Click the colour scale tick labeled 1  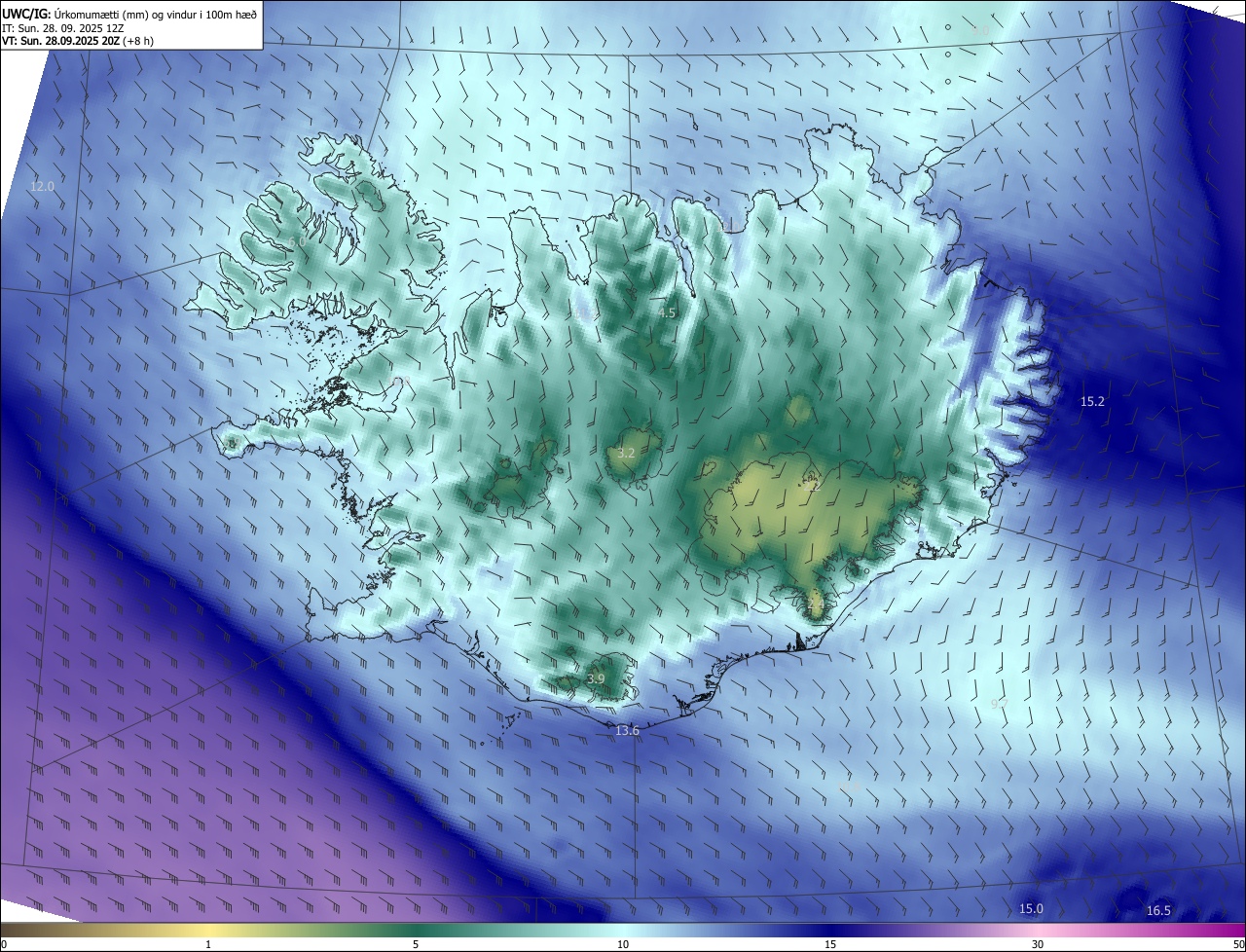click(x=208, y=944)
